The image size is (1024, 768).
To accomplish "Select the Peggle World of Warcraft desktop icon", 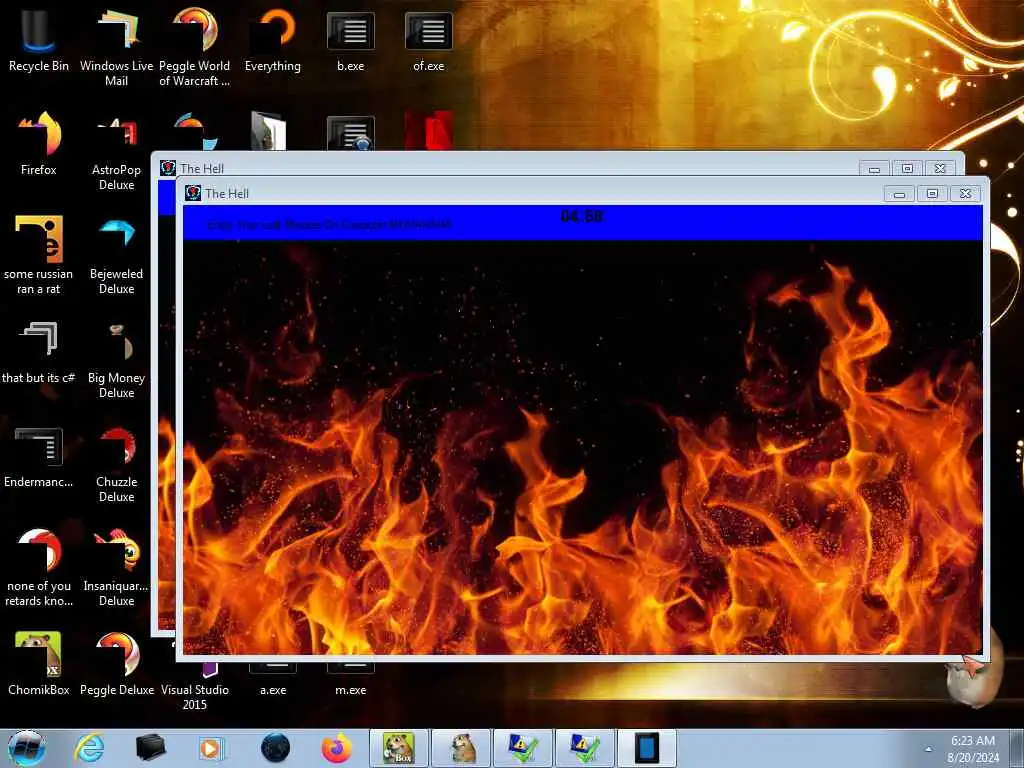I will click(x=195, y=46).
